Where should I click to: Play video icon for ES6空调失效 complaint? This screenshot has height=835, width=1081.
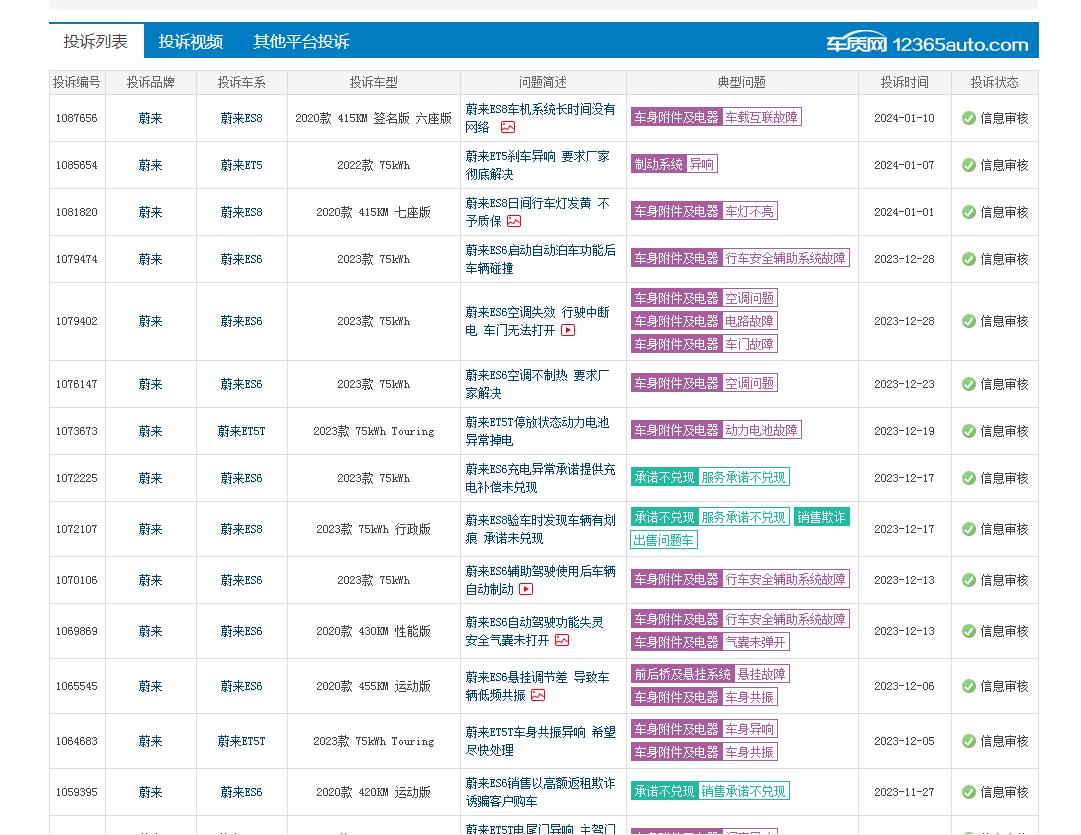(x=568, y=330)
